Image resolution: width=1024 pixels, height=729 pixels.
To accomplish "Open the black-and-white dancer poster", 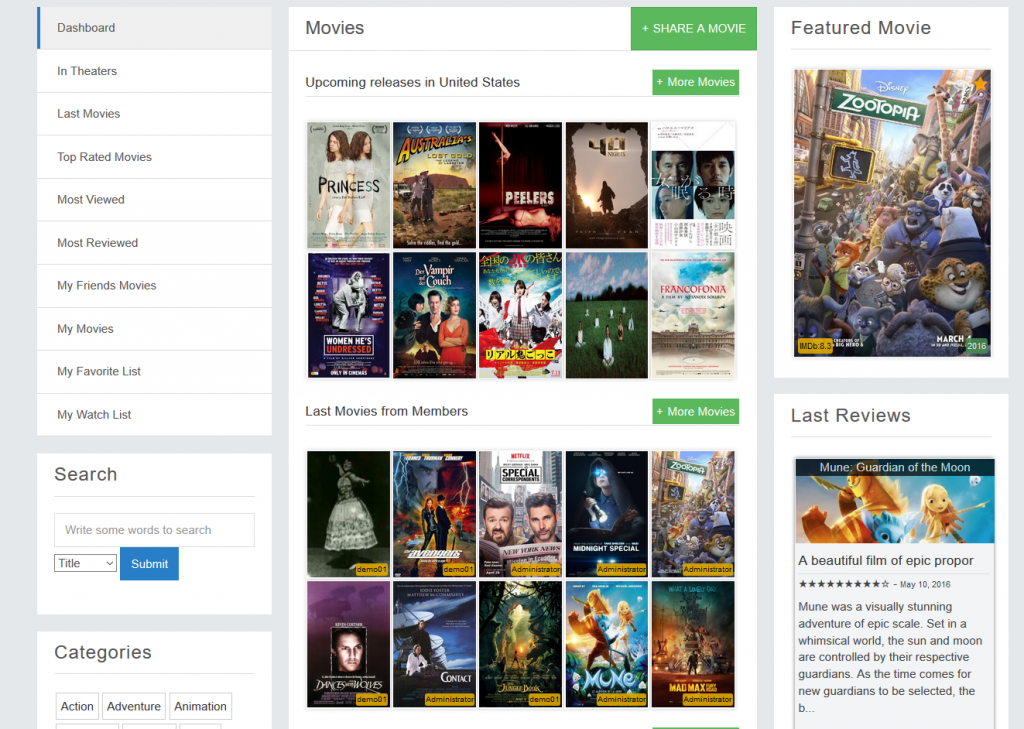I will [349, 514].
